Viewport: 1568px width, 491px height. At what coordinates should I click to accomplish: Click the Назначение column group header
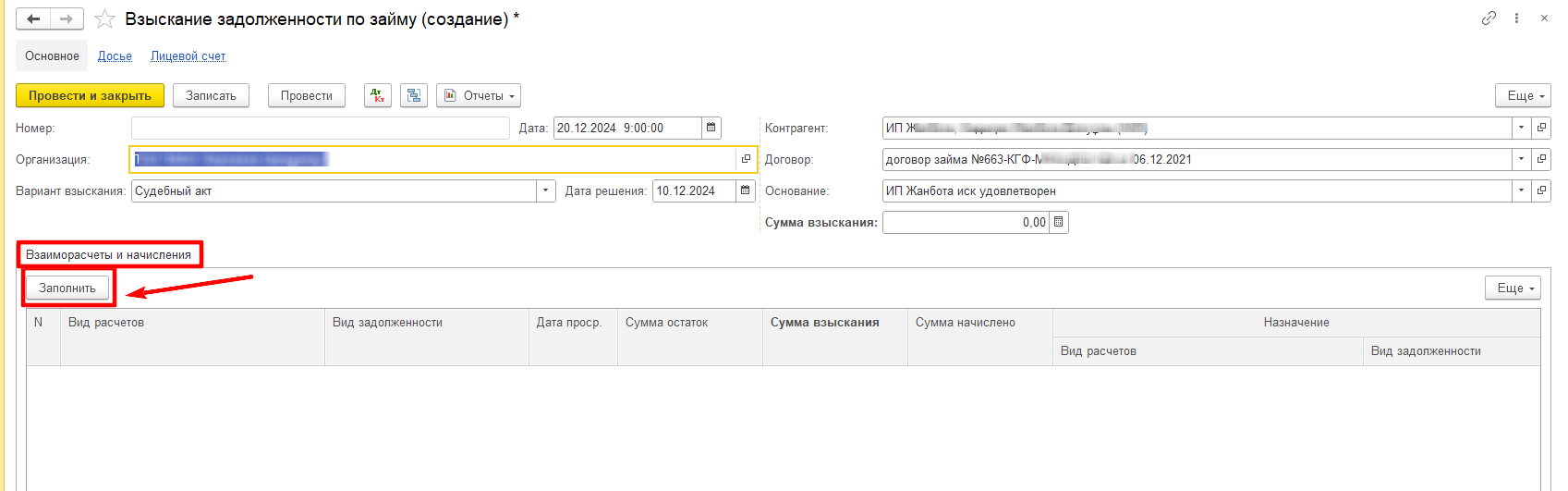click(x=1296, y=323)
